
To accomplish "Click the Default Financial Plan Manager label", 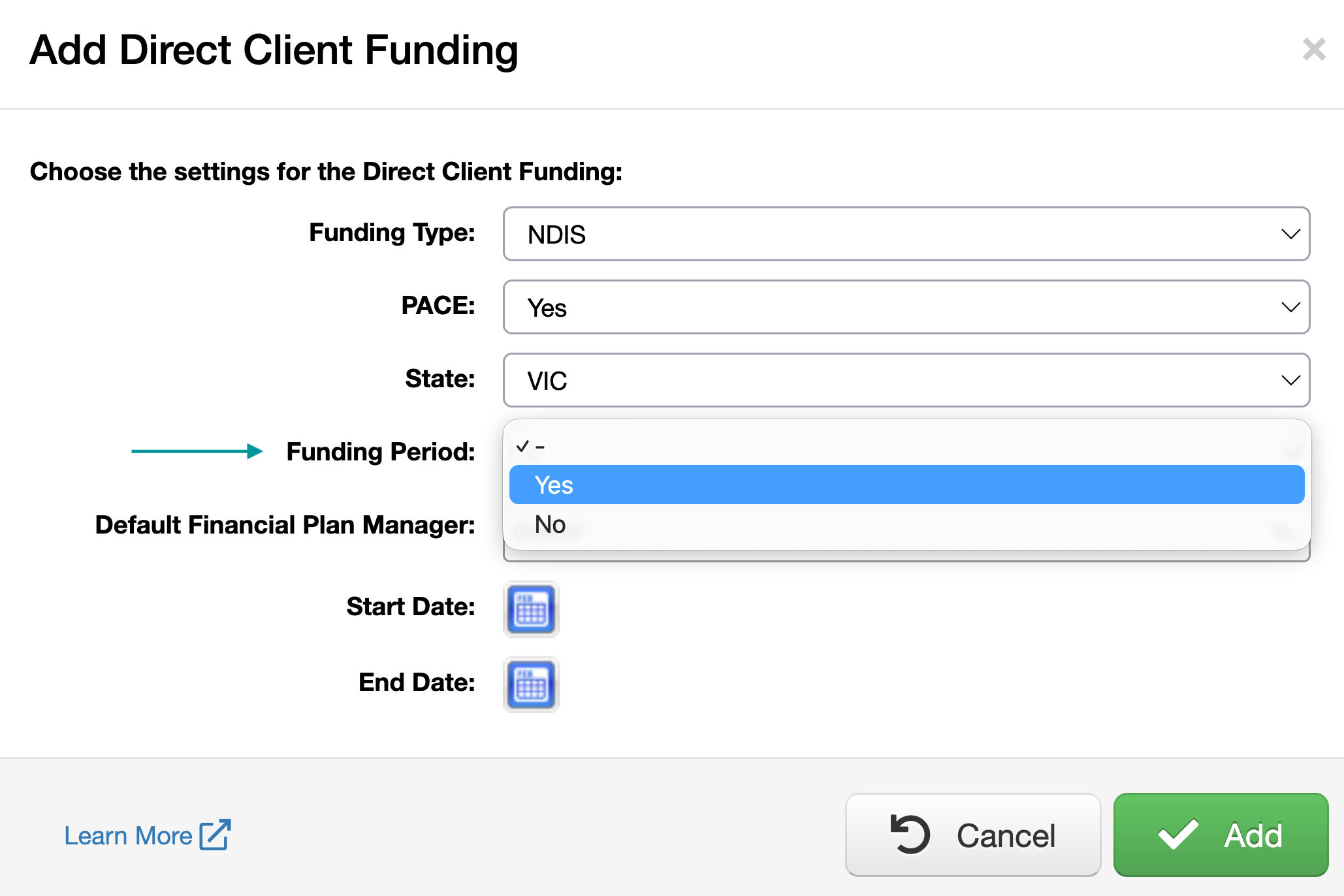I will point(285,525).
